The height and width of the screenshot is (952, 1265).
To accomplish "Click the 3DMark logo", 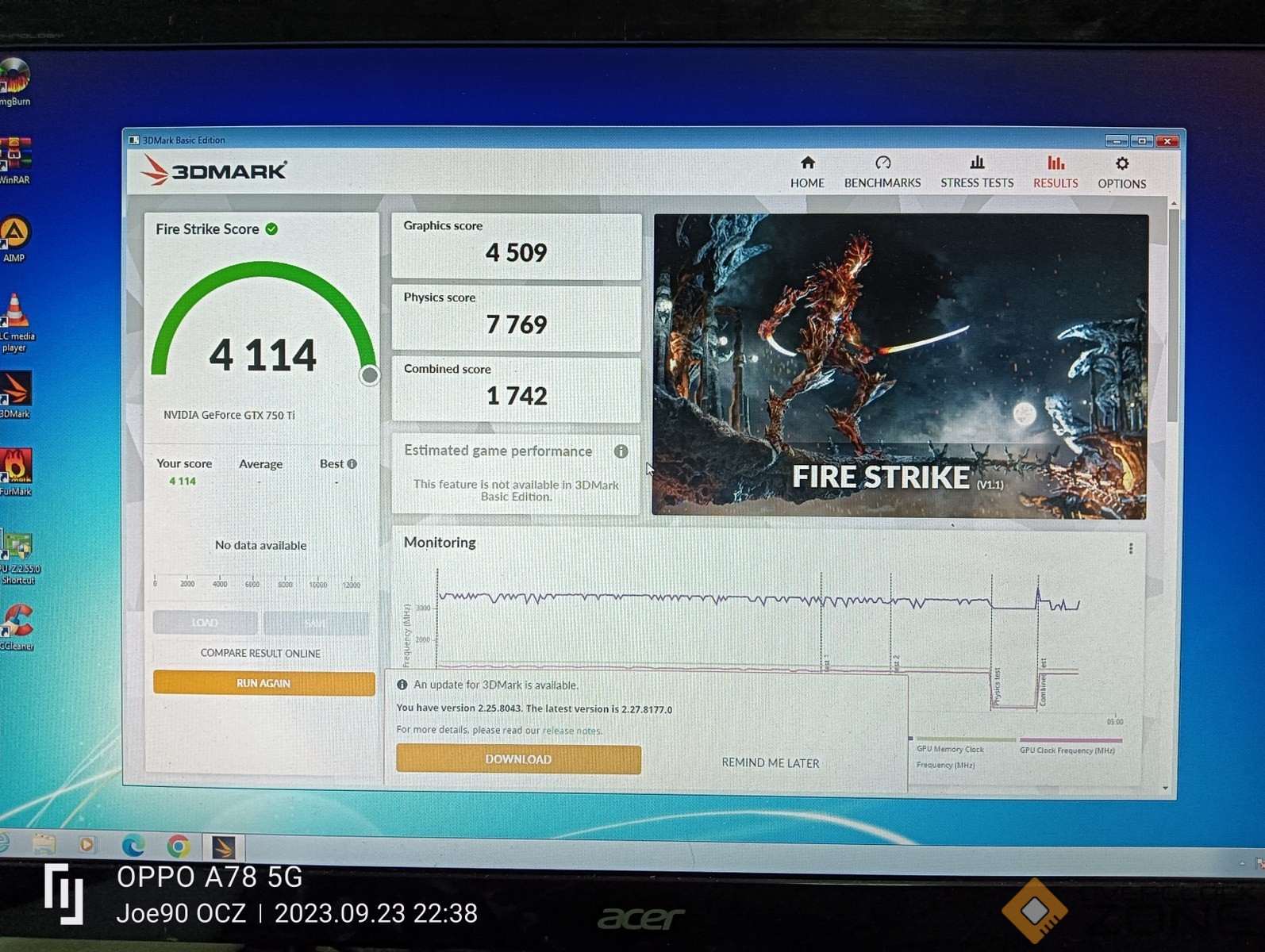I will pyautogui.click(x=214, y=171).
